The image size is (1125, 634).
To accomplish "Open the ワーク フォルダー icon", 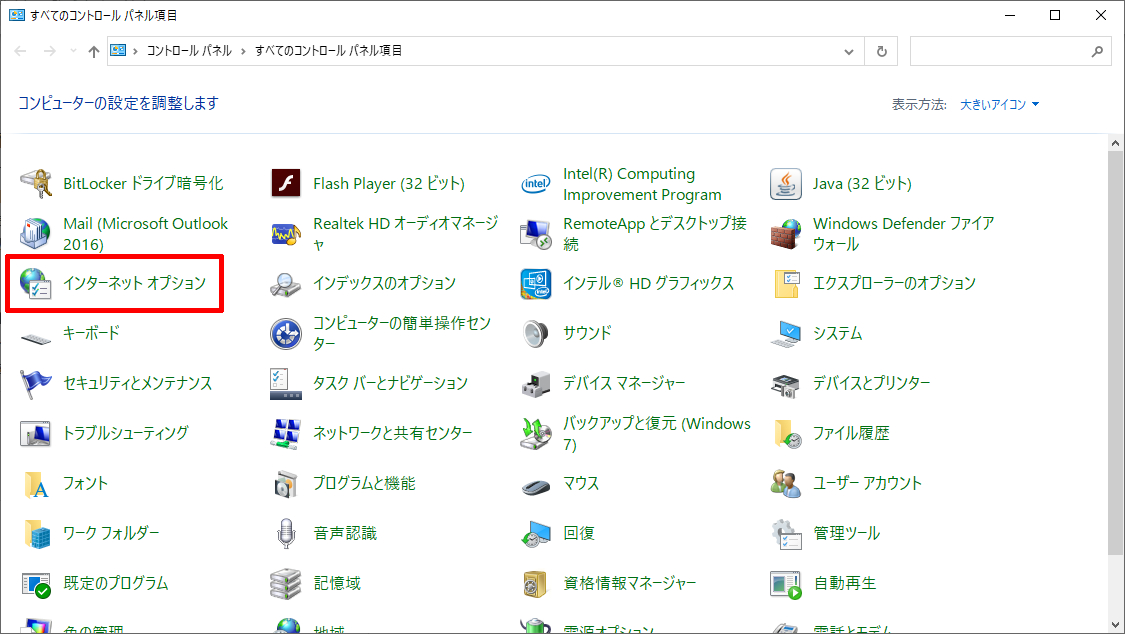I will point(35,534).
